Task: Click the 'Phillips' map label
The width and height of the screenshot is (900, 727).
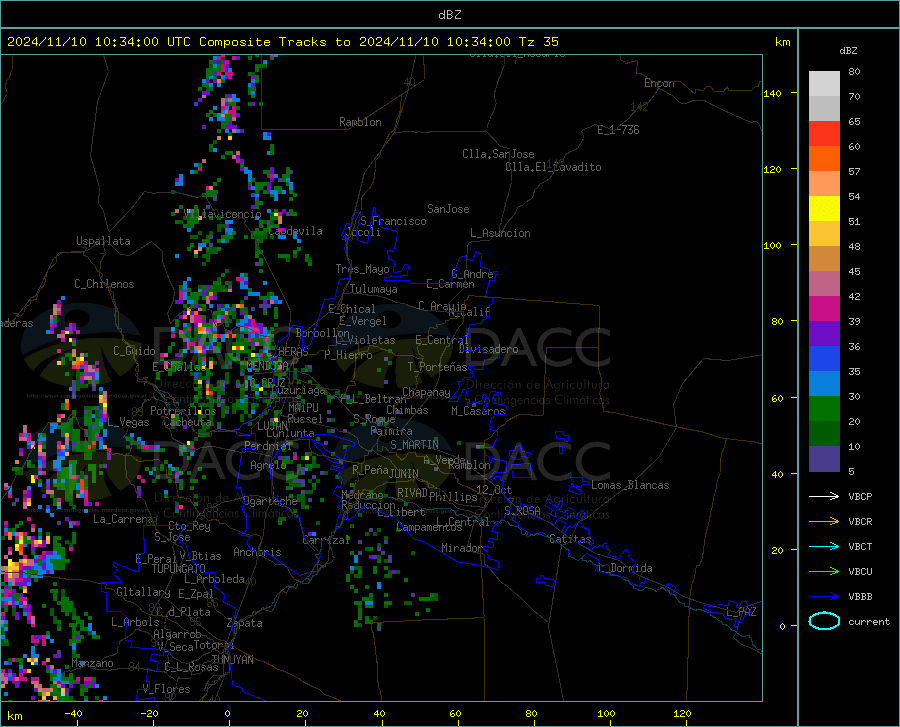Action: pos(453,496)
